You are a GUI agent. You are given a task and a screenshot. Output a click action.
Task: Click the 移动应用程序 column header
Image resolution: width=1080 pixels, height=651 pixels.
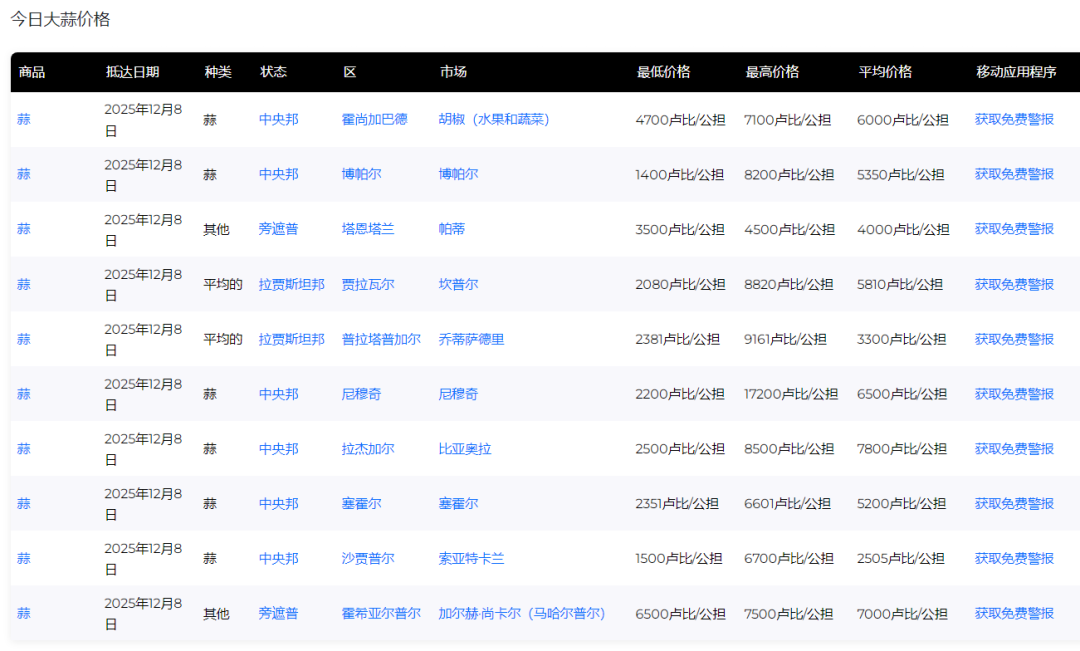tap(1016, 72)
